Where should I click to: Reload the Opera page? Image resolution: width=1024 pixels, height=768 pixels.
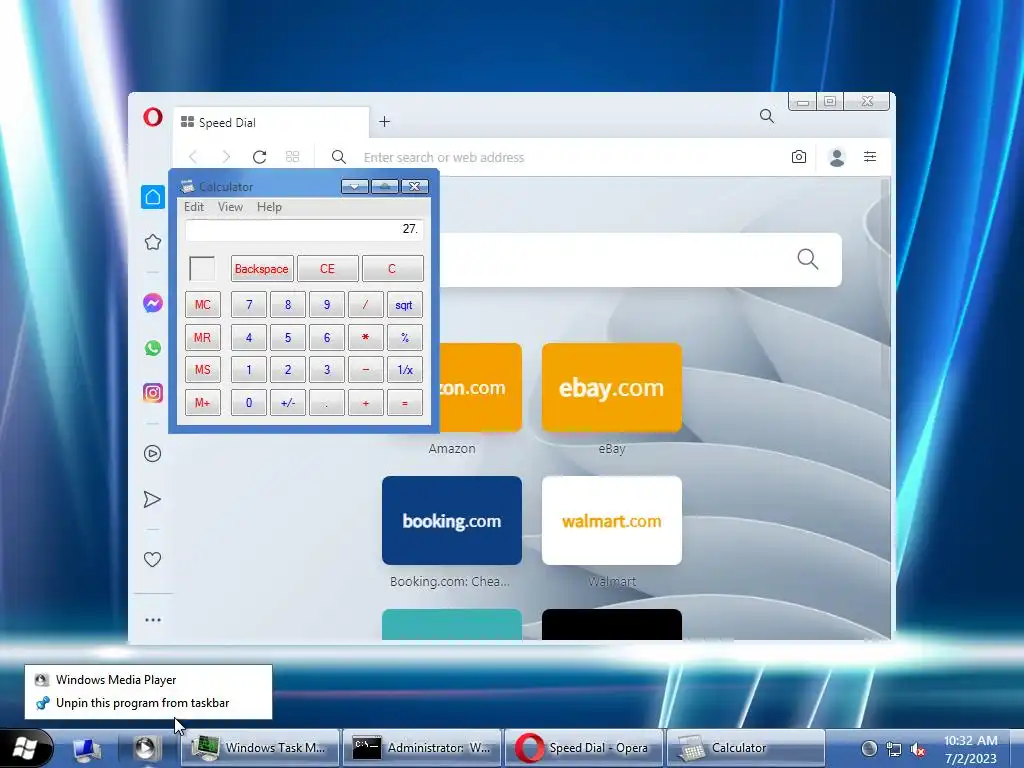click(x=259, y=157)
